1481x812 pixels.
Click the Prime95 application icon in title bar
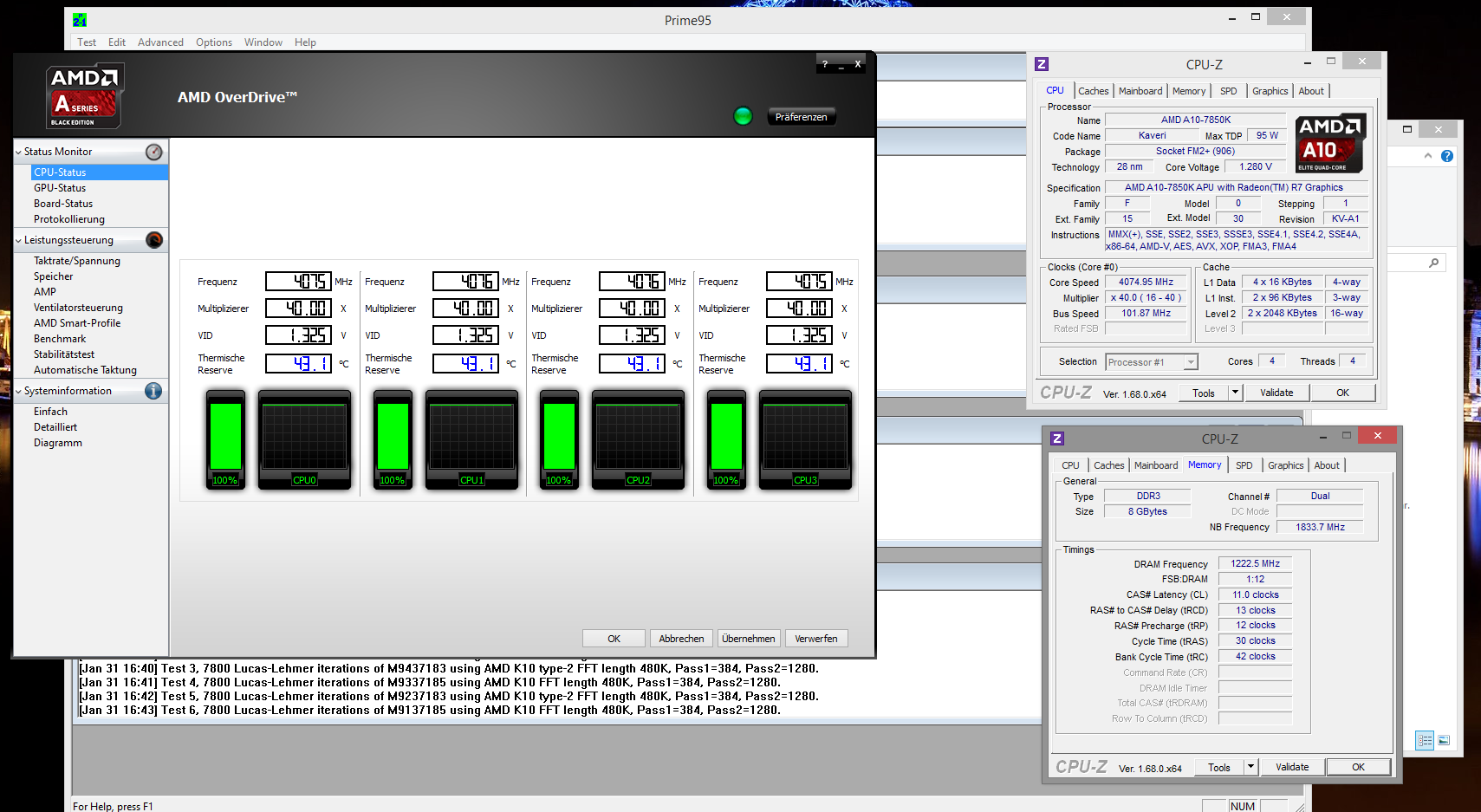[x=80, y=20]
